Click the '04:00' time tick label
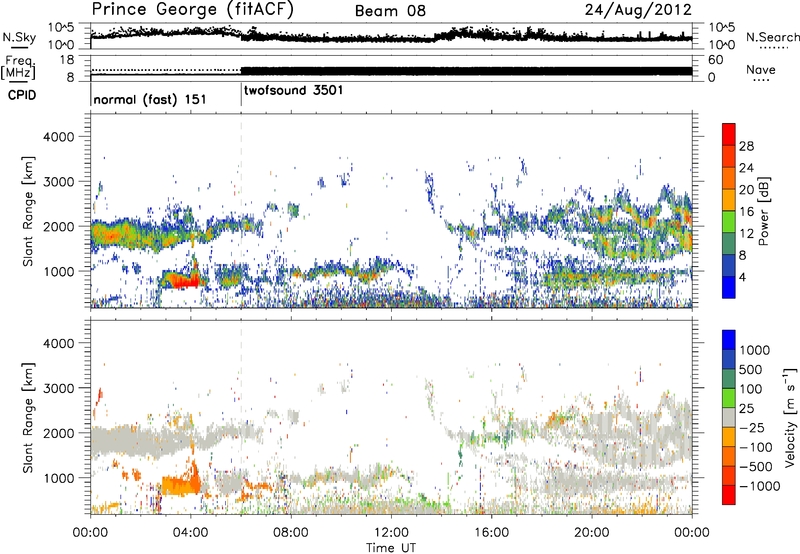 [190, 533]
